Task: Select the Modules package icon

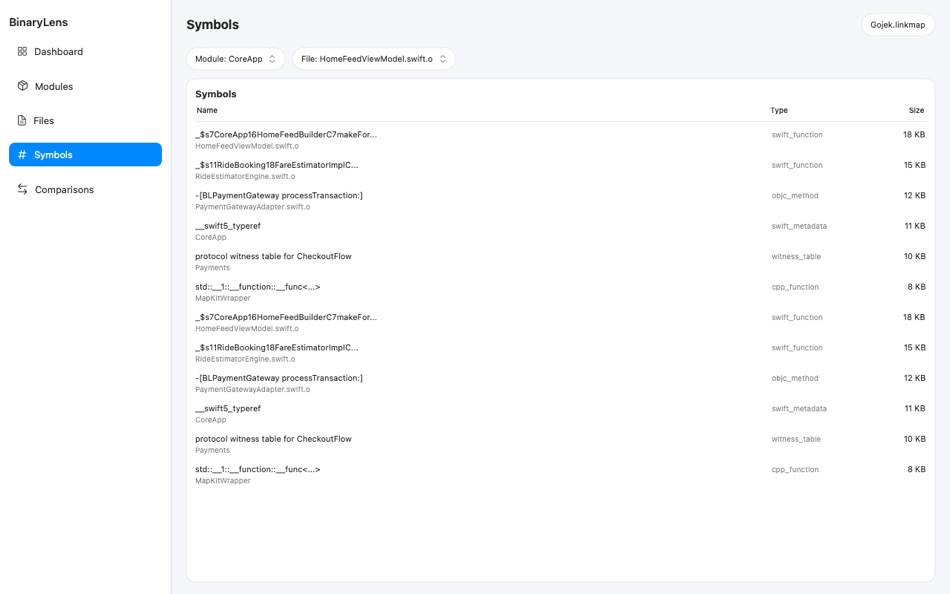Action: click(x=21, y=86)
